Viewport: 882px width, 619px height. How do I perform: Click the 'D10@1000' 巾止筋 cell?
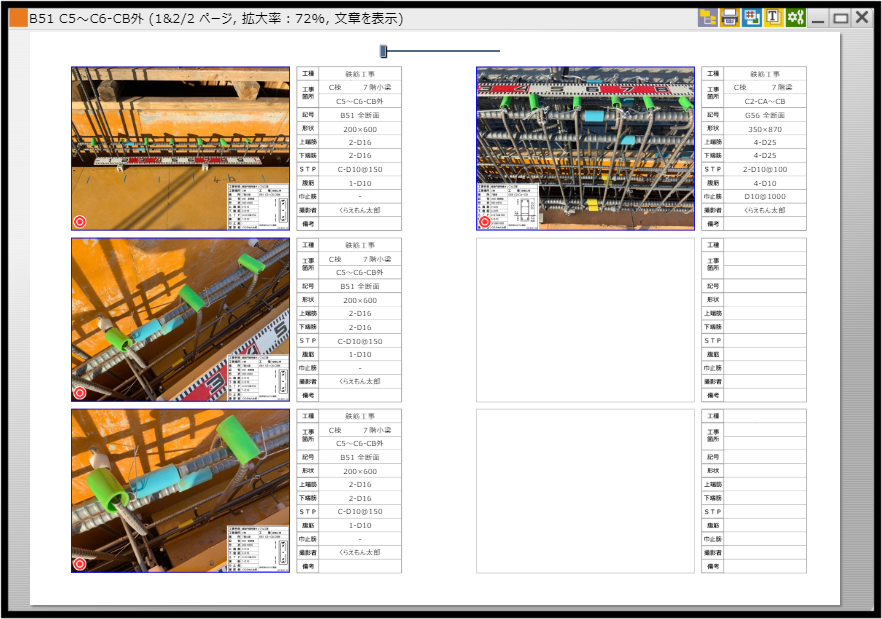(764, 196)
